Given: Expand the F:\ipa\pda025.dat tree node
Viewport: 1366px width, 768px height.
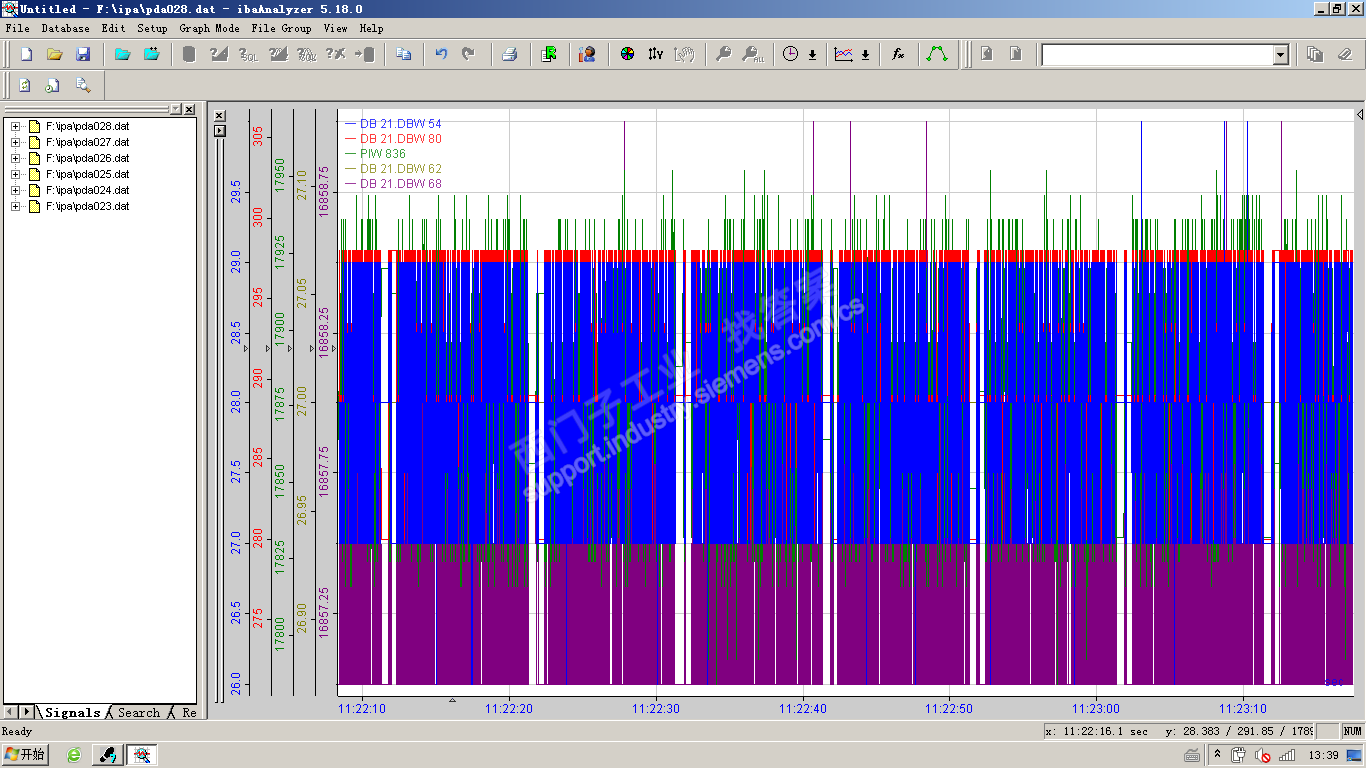Looking at the screenshot, I should (15, 174).
